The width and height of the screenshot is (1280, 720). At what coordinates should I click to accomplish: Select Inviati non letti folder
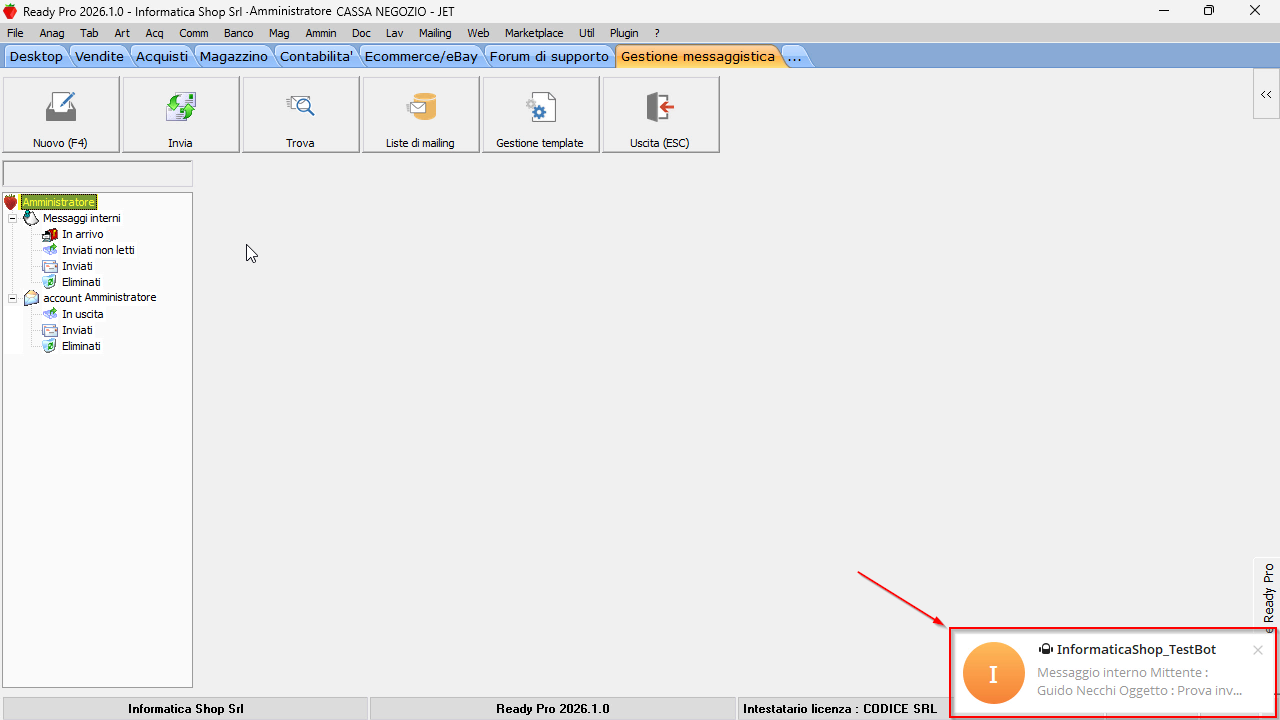(98, 250)
